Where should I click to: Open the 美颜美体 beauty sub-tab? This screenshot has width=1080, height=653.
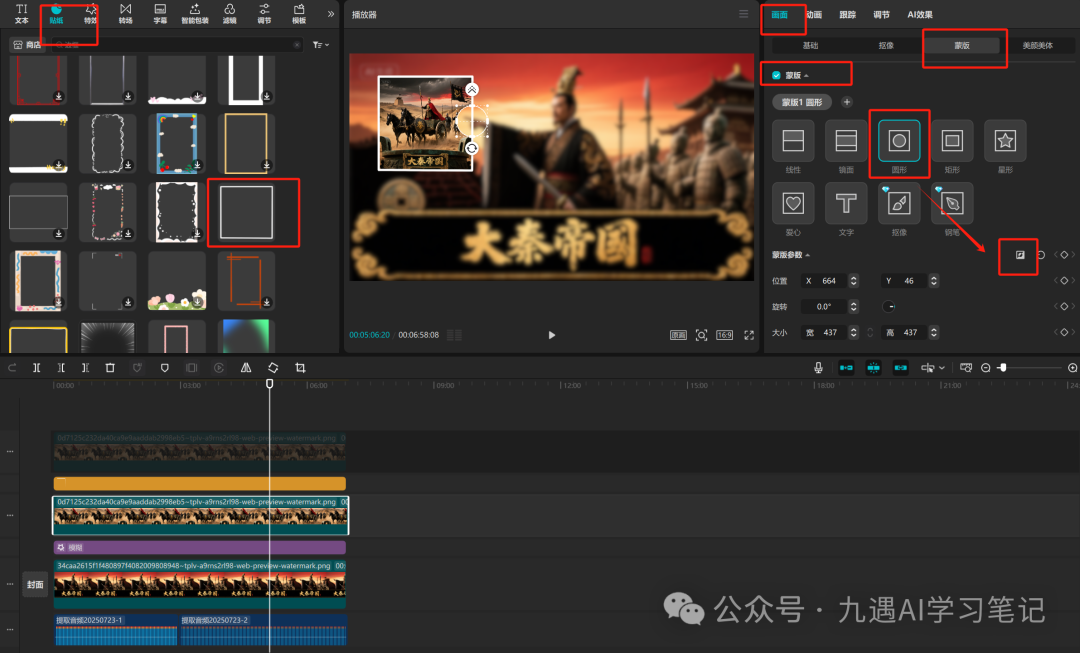[x=1037, y=45]
